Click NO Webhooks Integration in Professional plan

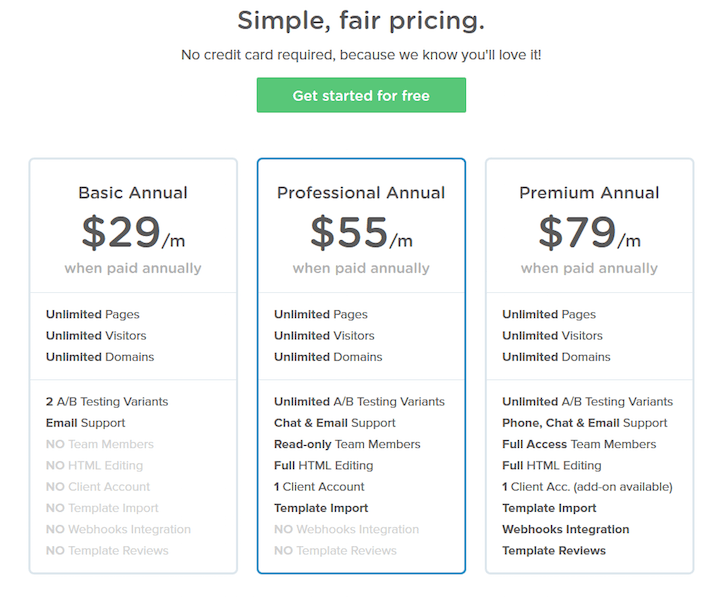click(346, 529)
